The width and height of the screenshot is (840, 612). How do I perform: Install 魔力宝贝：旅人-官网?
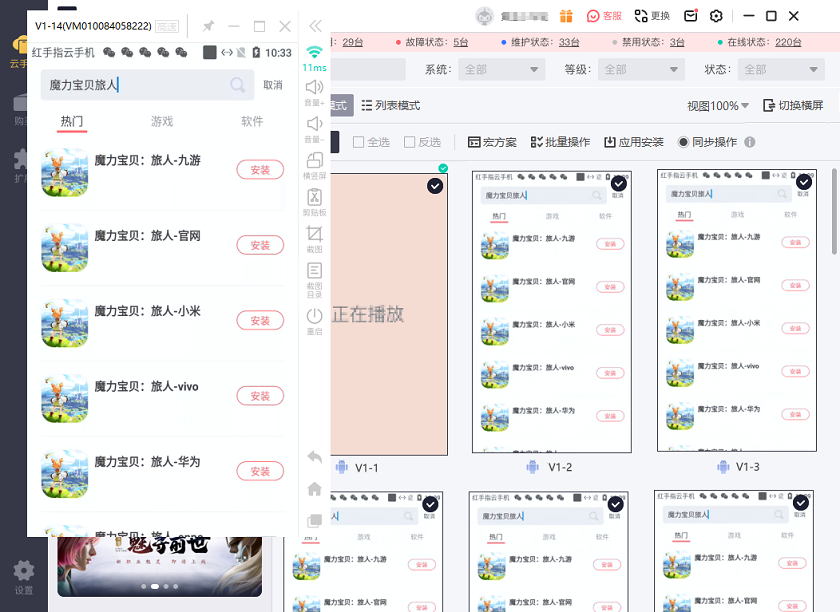click(260, 245)
